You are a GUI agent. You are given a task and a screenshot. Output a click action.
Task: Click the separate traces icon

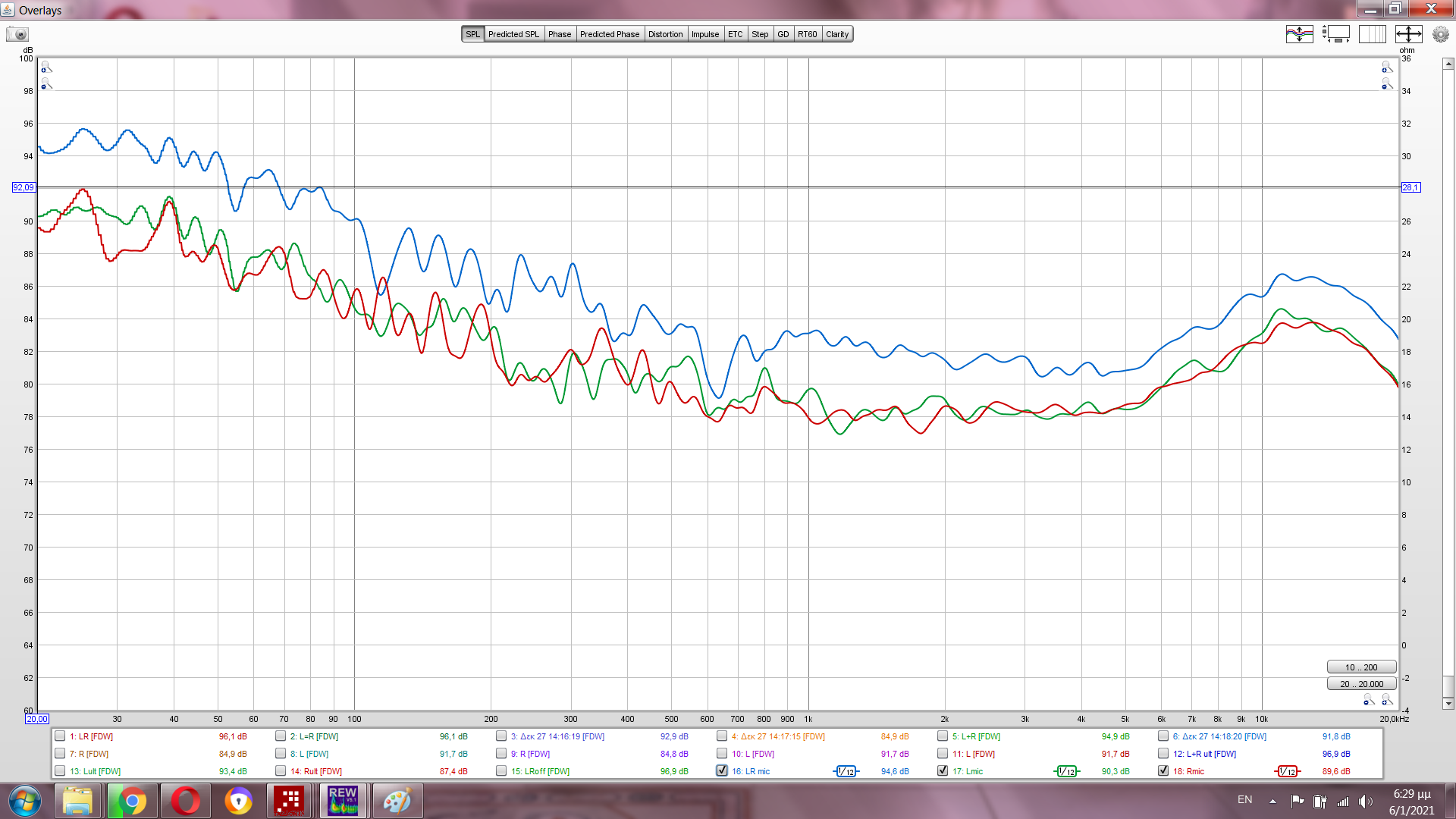[1299, 34]
